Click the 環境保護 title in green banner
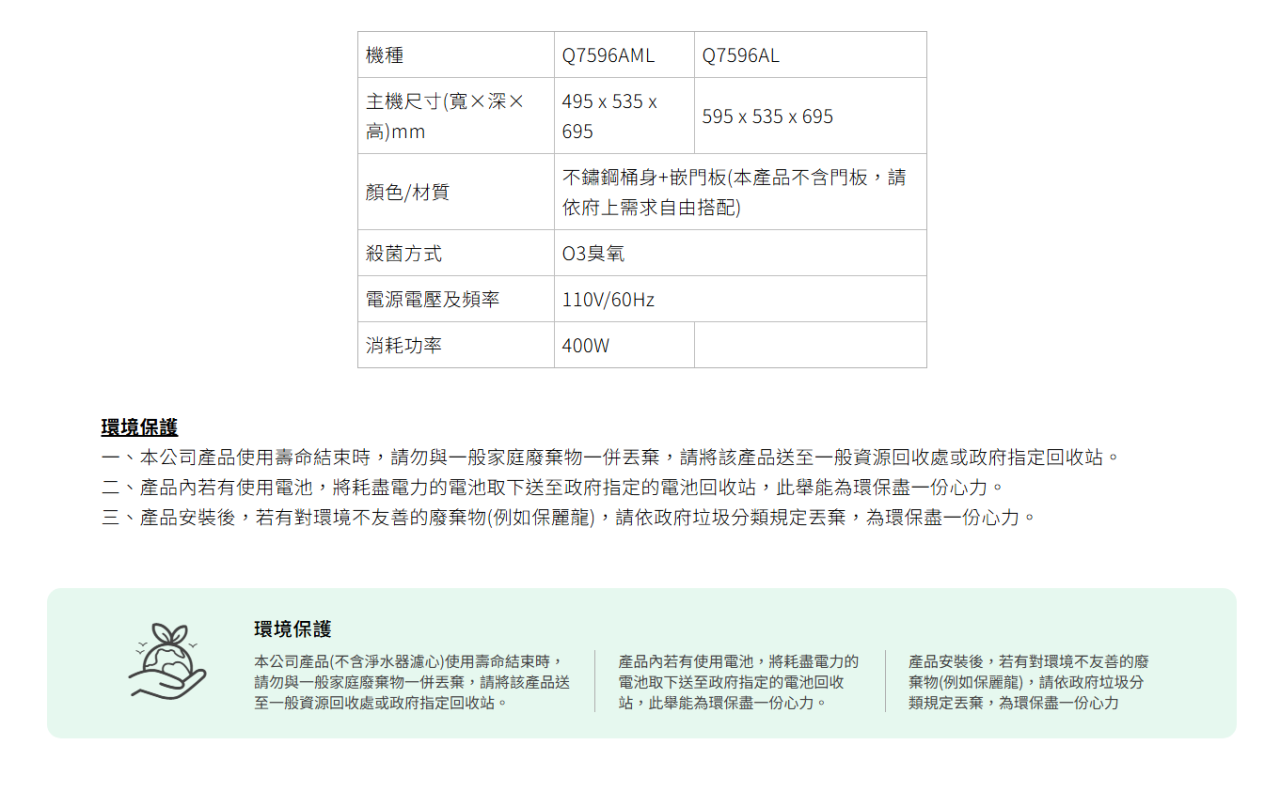Image resolution: width=1280 pixels, height=791 pixels. pyautogui.click(x=292, y=629)
